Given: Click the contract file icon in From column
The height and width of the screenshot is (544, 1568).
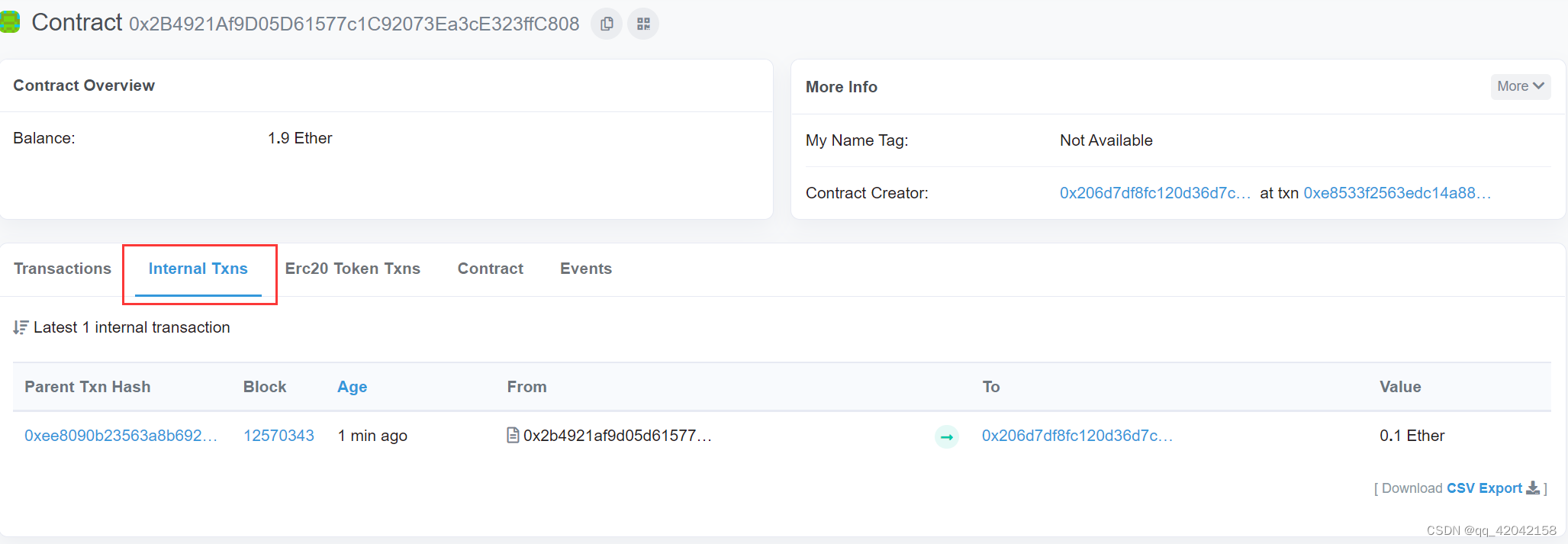Looking at the screenshot, I should point(514,435).
